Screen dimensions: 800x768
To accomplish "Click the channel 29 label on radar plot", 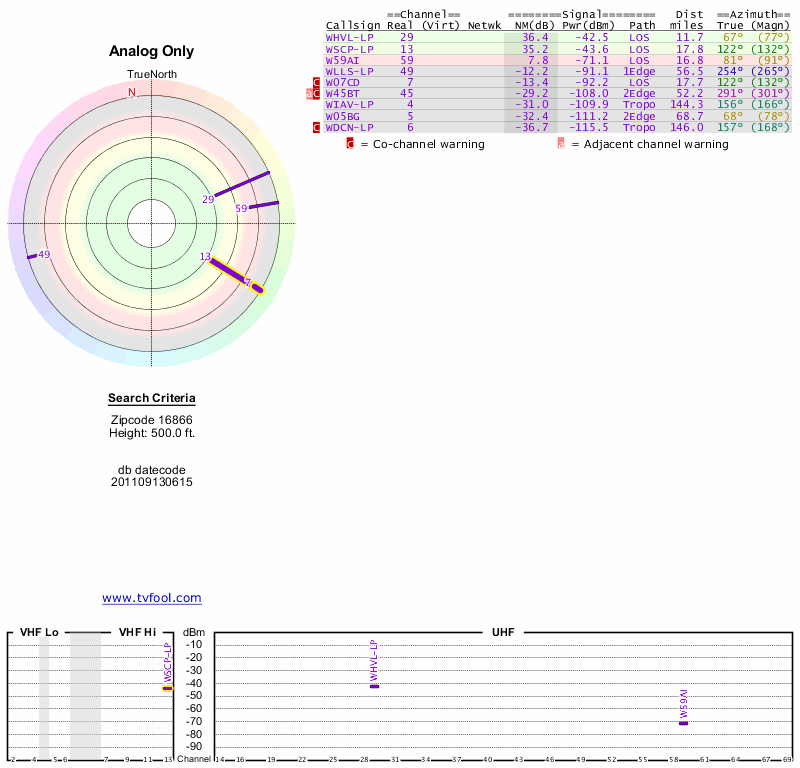I will tap(208, 200).
